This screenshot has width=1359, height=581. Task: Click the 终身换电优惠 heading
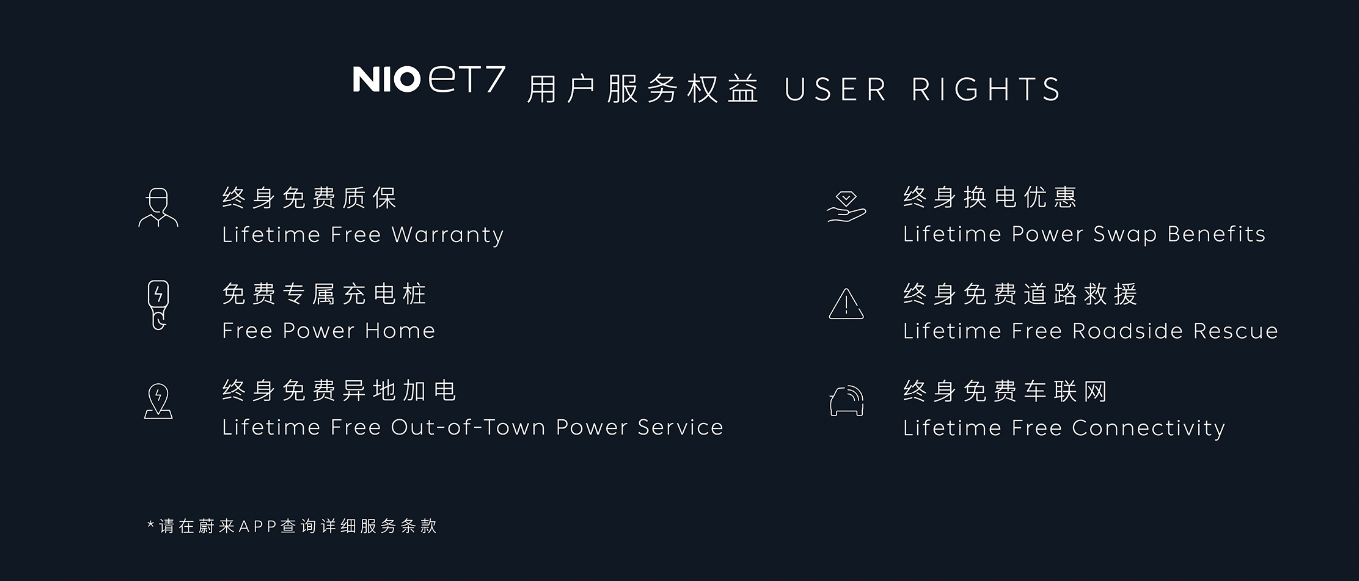pos(990,197)
